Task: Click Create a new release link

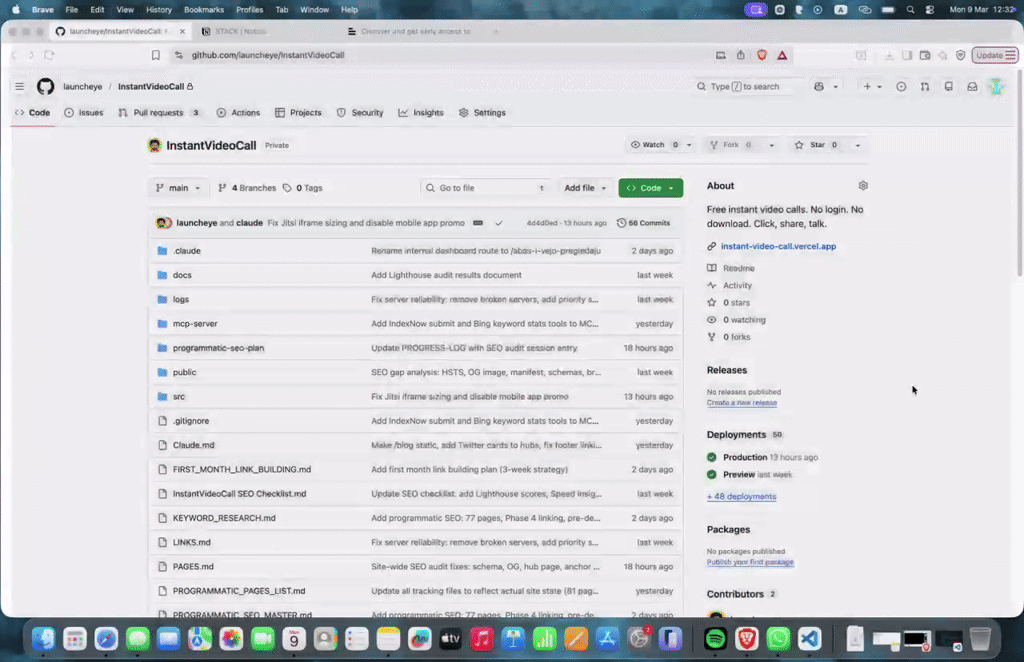Action: (741, 403)
